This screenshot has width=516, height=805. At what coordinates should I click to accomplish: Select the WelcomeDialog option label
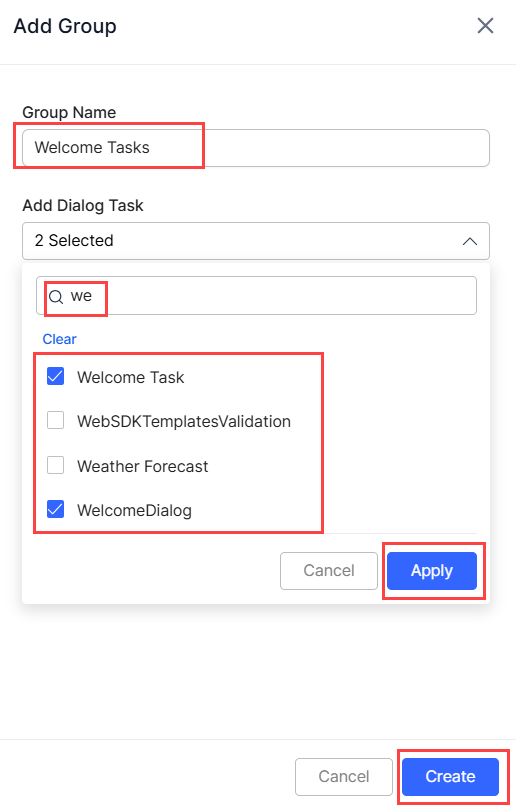[134, 510]
